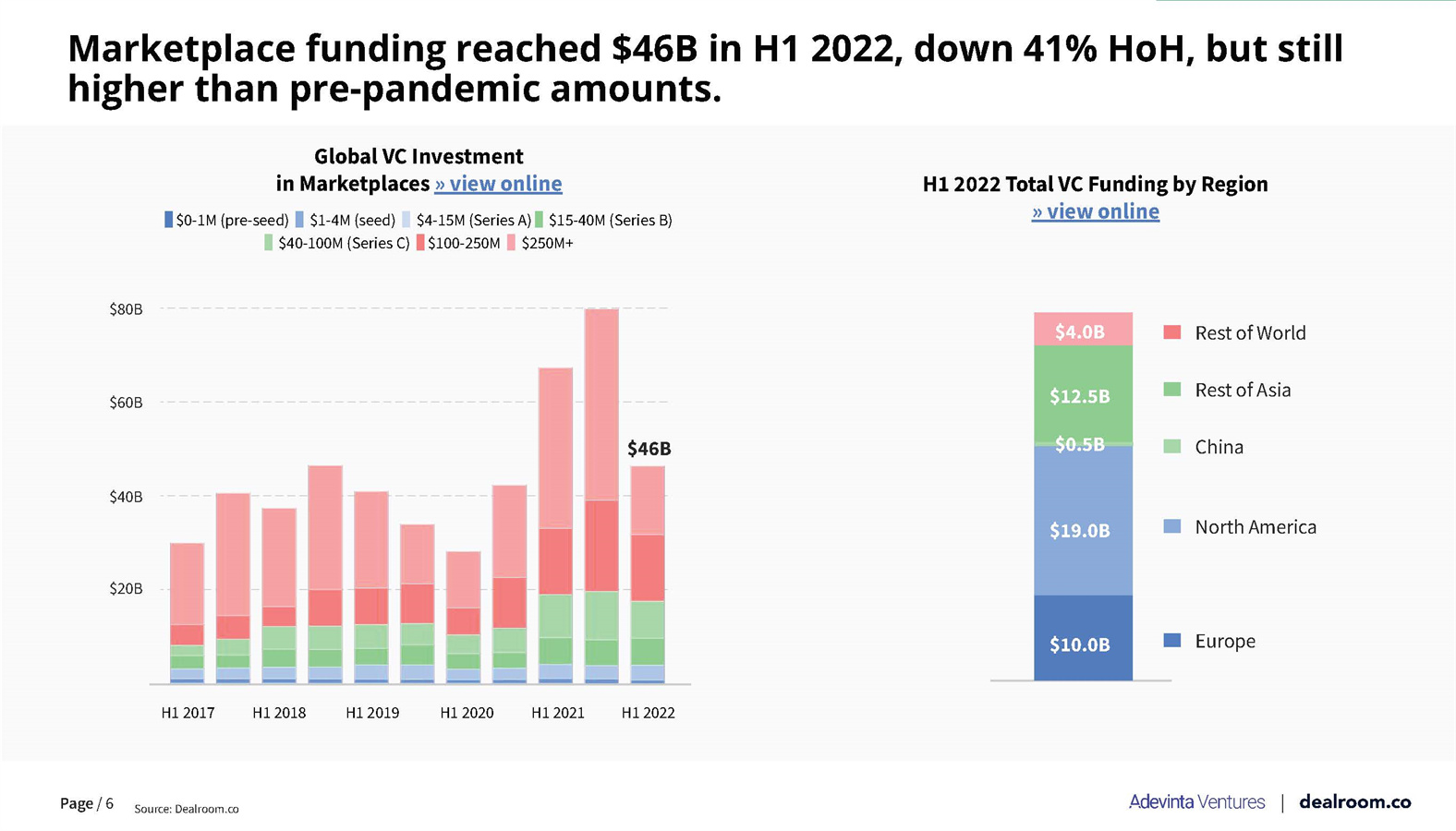Click the Rest of World legend square

click(1171, 332)
